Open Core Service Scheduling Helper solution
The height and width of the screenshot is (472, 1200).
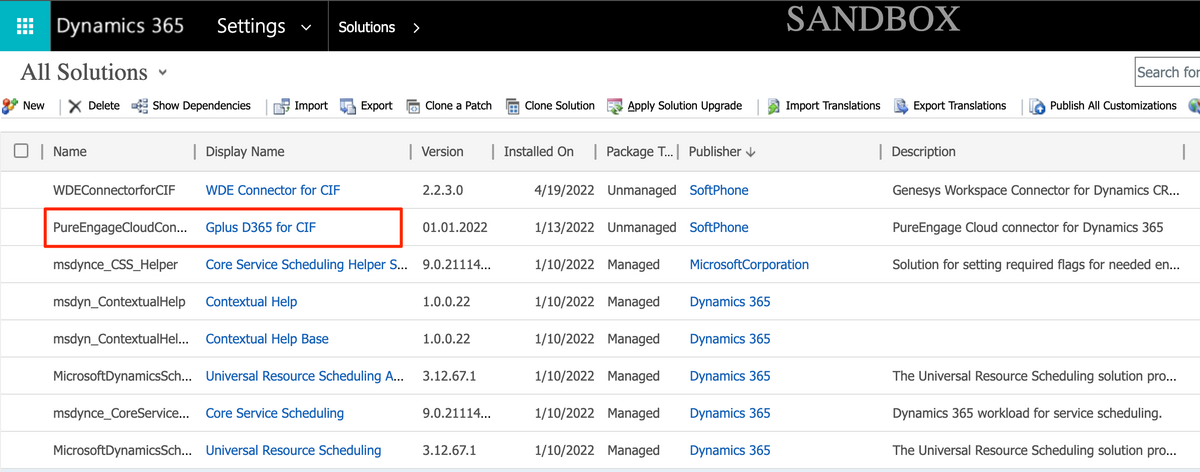pyautogui.click(x=307, y=265)
